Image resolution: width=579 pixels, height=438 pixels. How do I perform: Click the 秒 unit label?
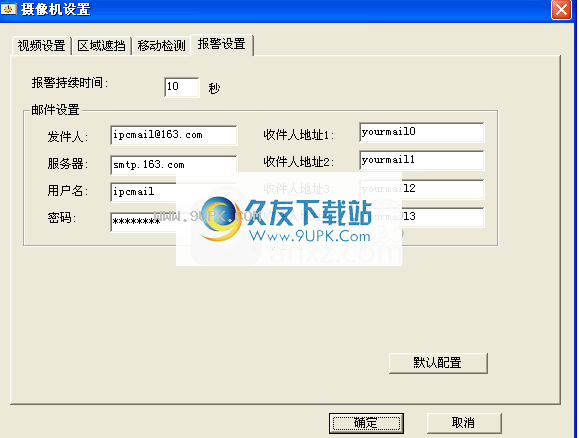[214, 88]
